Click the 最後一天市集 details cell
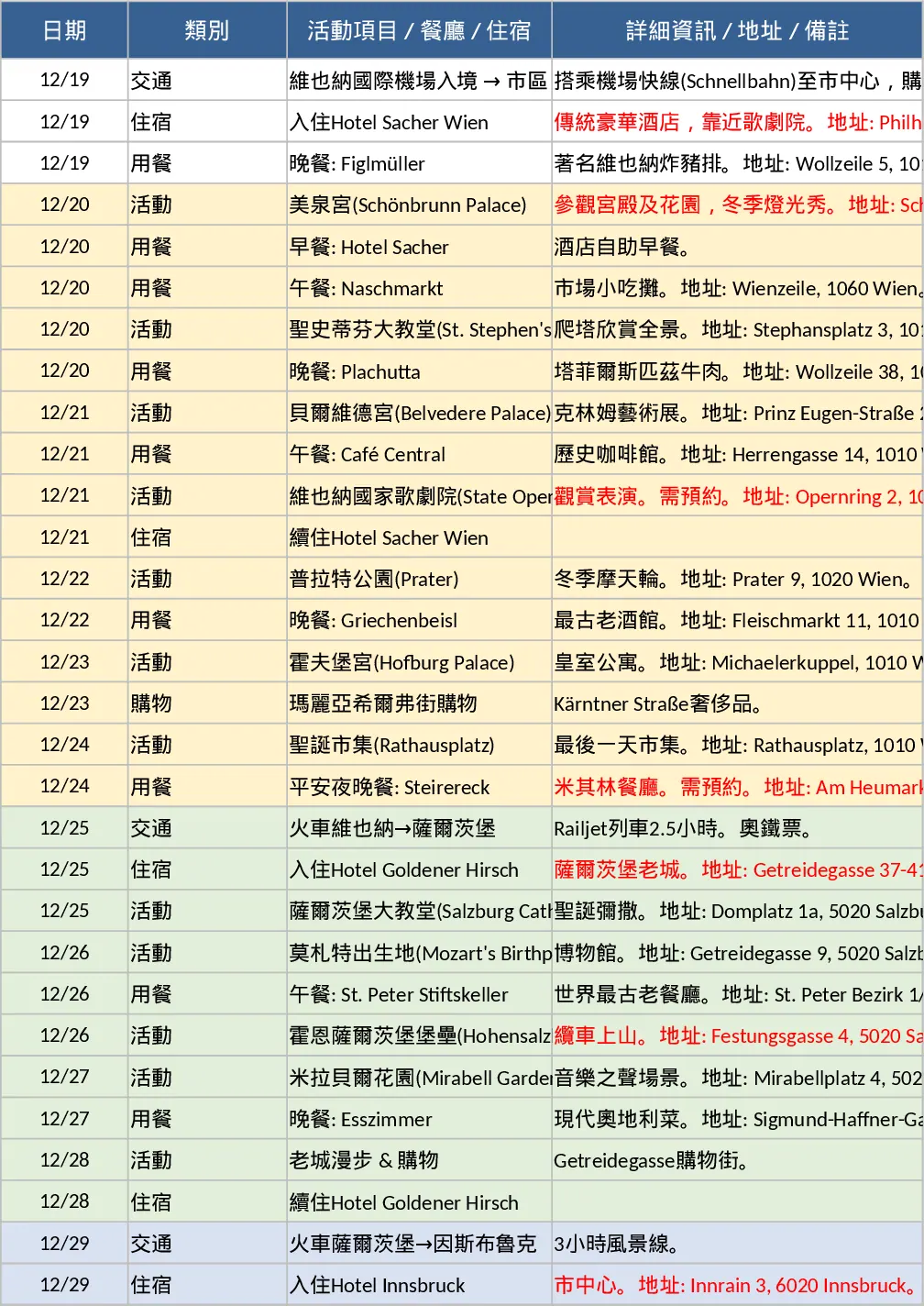 tap(738, 745)
